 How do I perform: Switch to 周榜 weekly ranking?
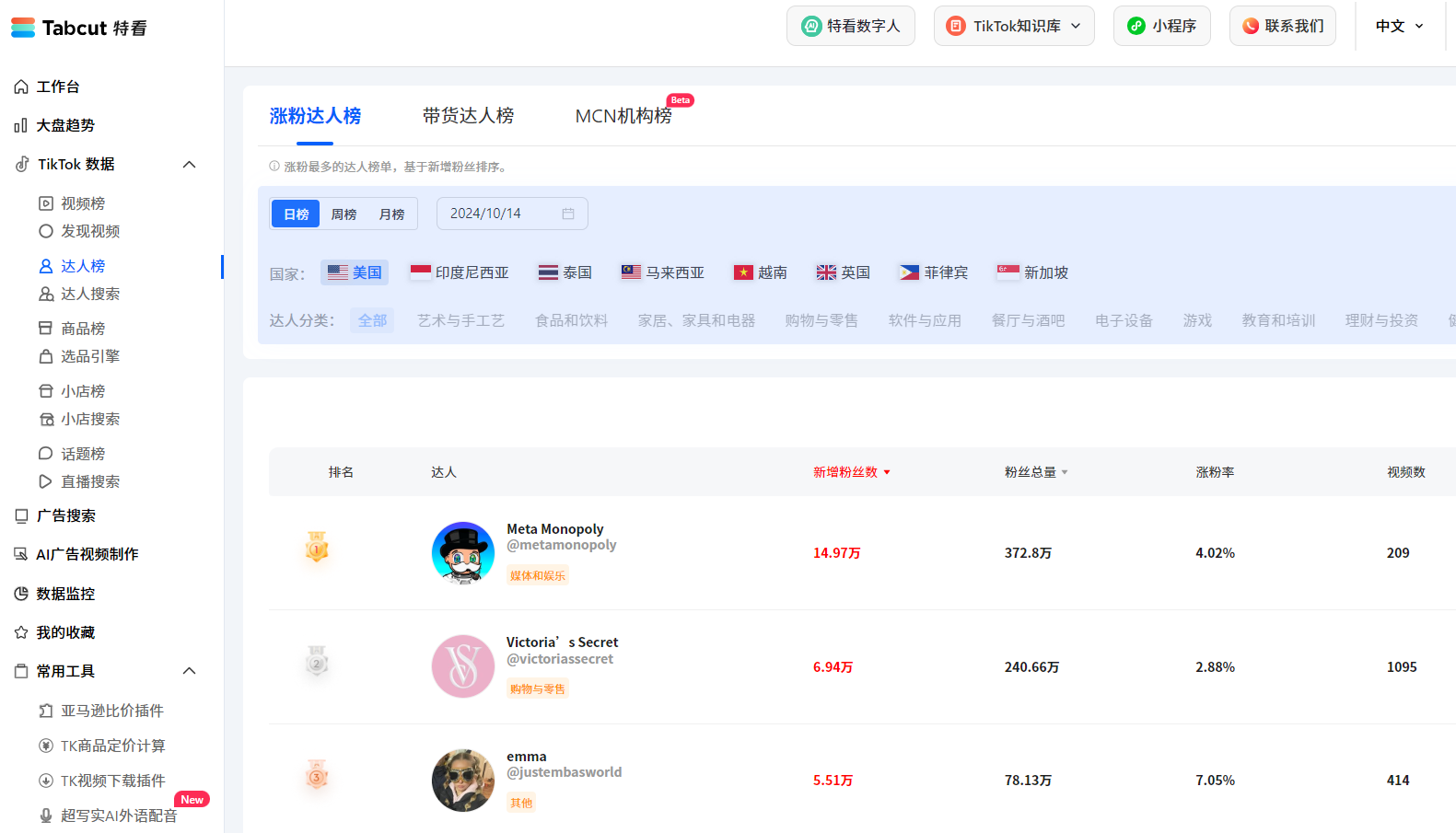click(x=344, y=214)
